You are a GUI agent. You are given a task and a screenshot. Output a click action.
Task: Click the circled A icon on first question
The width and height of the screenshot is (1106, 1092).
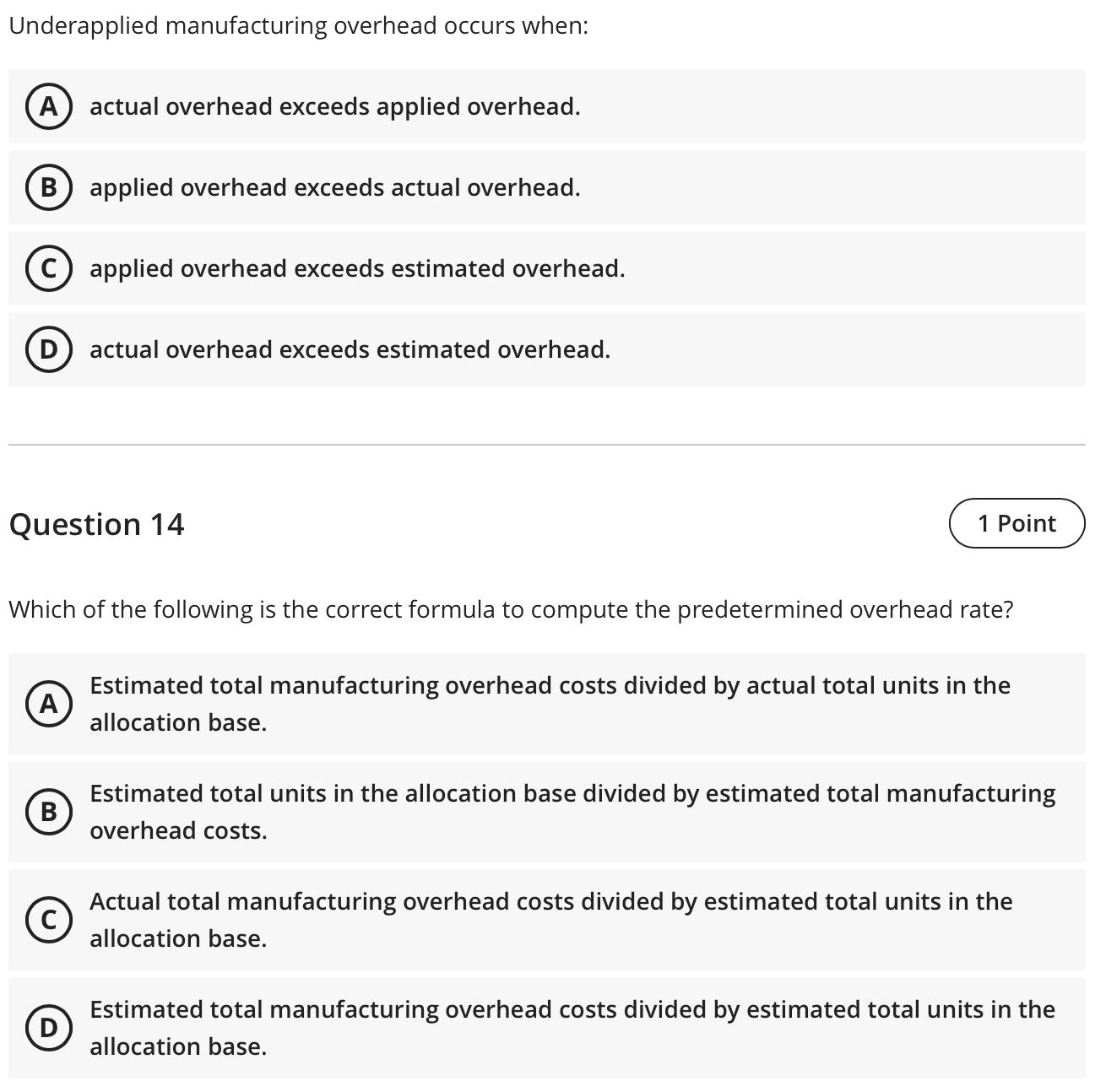pyautogui.click(x=49, y=106)
